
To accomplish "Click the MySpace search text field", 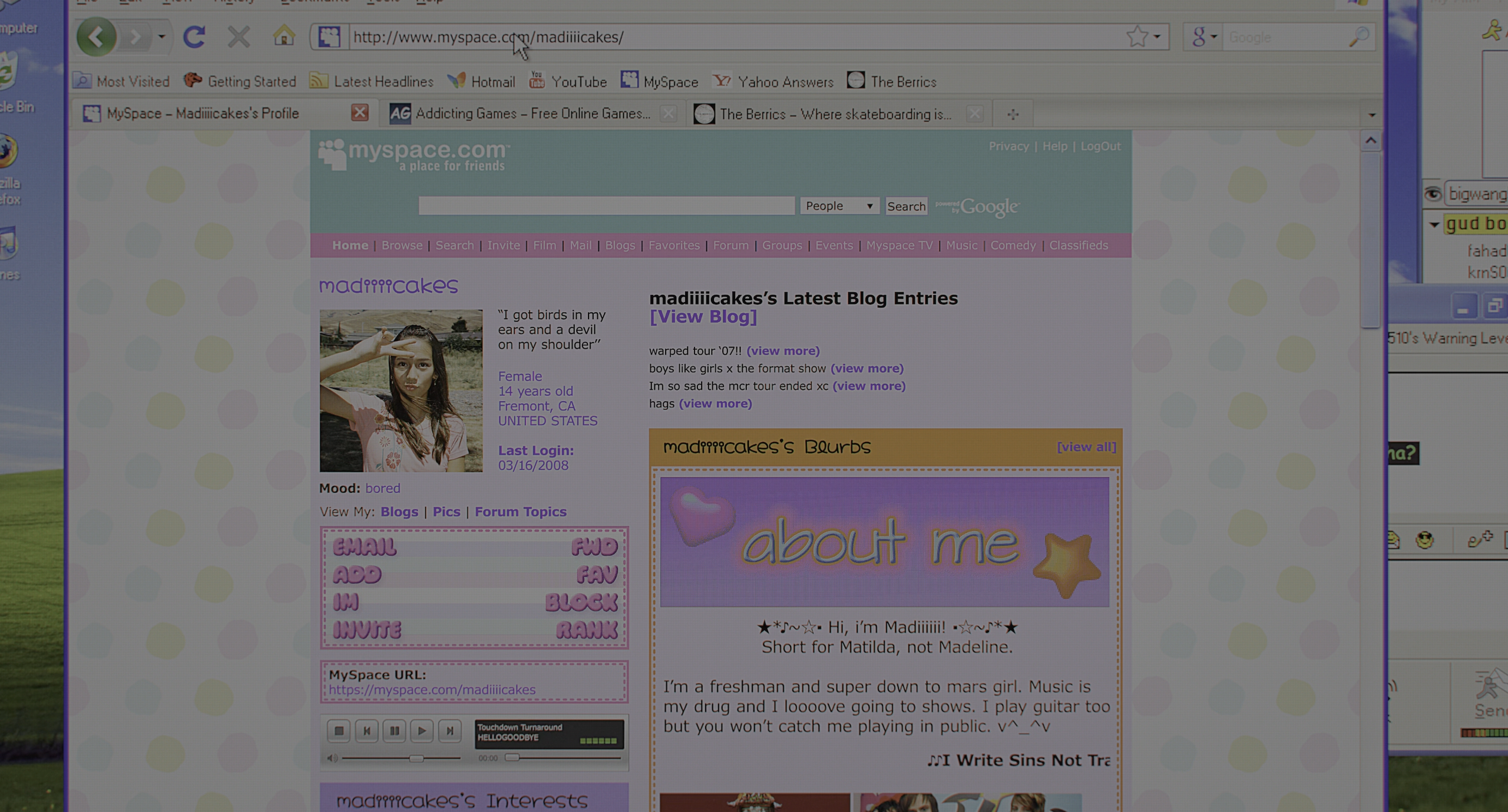I will coord(607,206).
